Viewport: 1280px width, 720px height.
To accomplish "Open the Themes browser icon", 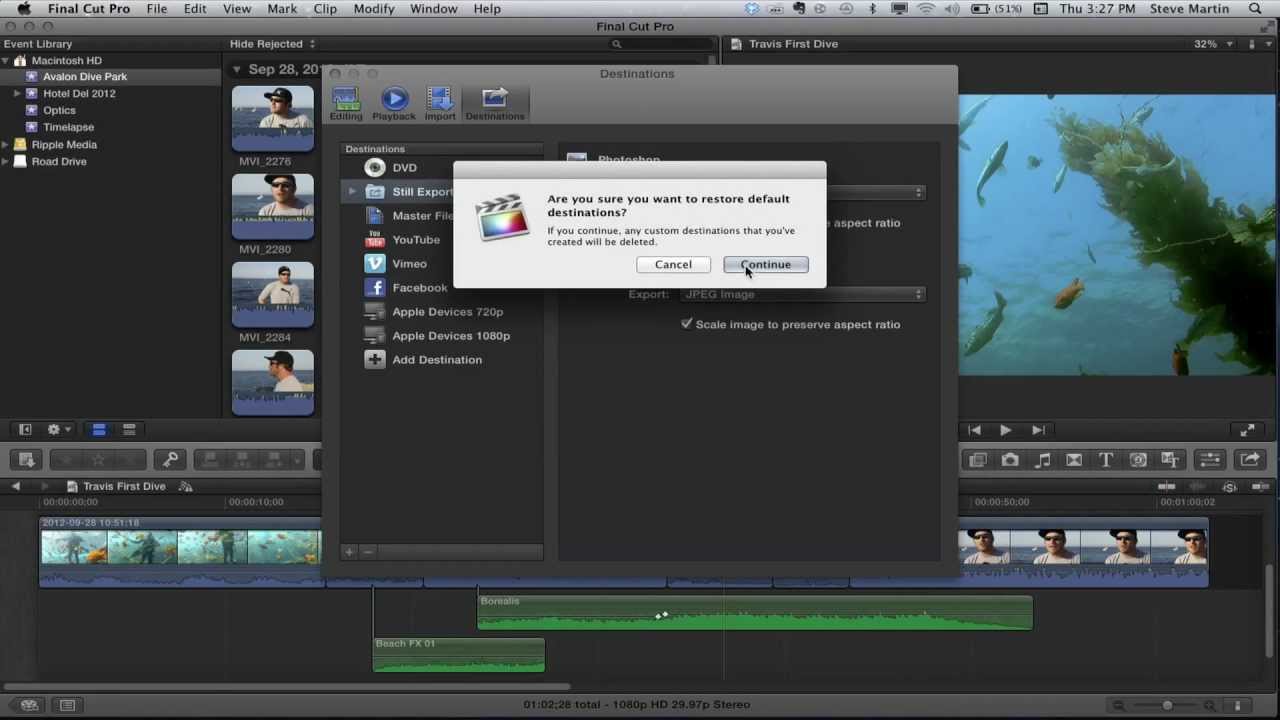I will [1170, 460].
